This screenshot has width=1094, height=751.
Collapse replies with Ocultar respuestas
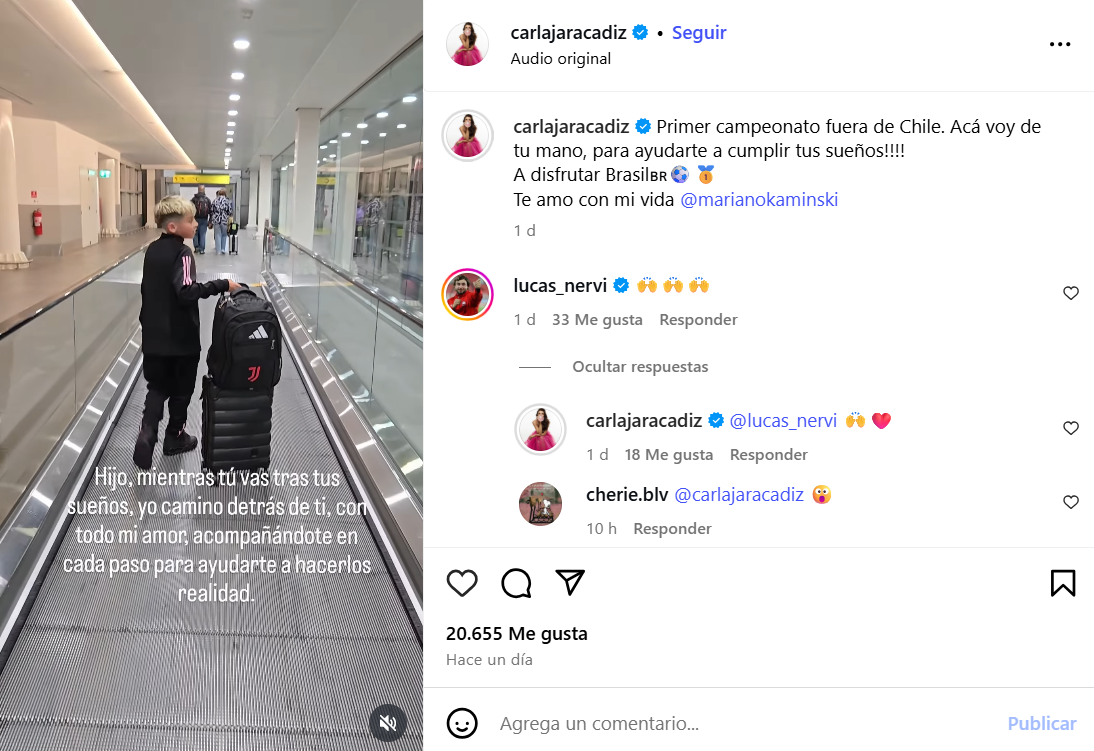[x=640, y=366]
